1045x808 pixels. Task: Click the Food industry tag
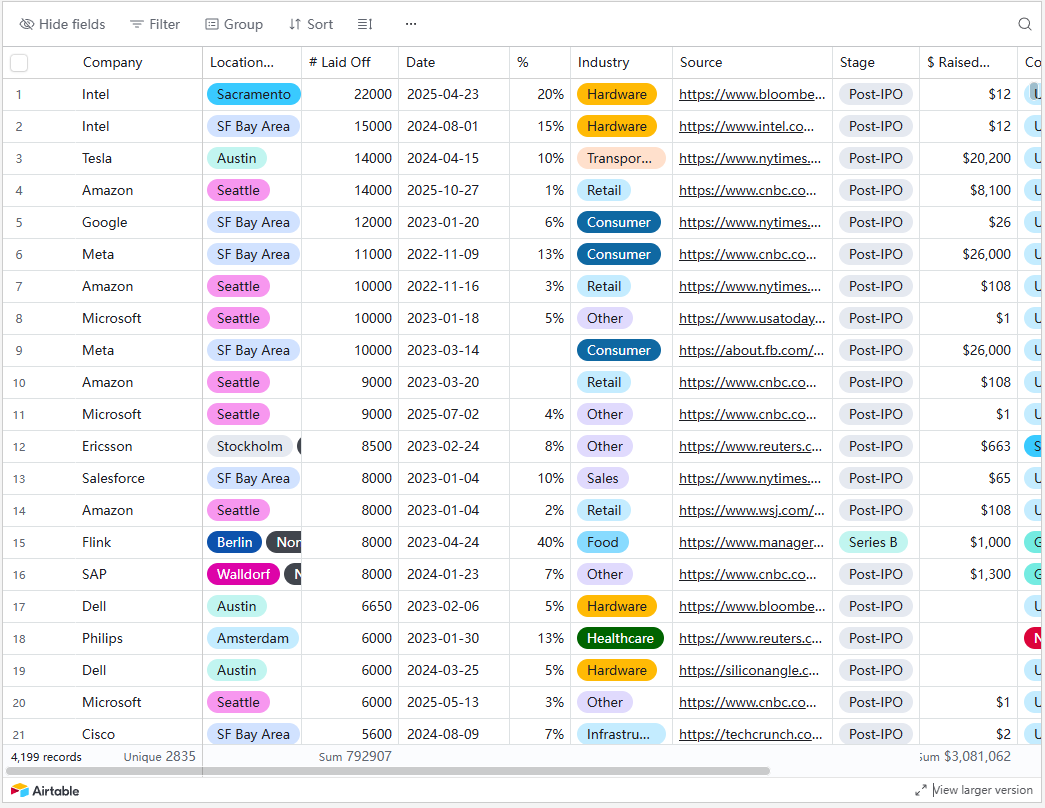(x=602, y=543)
